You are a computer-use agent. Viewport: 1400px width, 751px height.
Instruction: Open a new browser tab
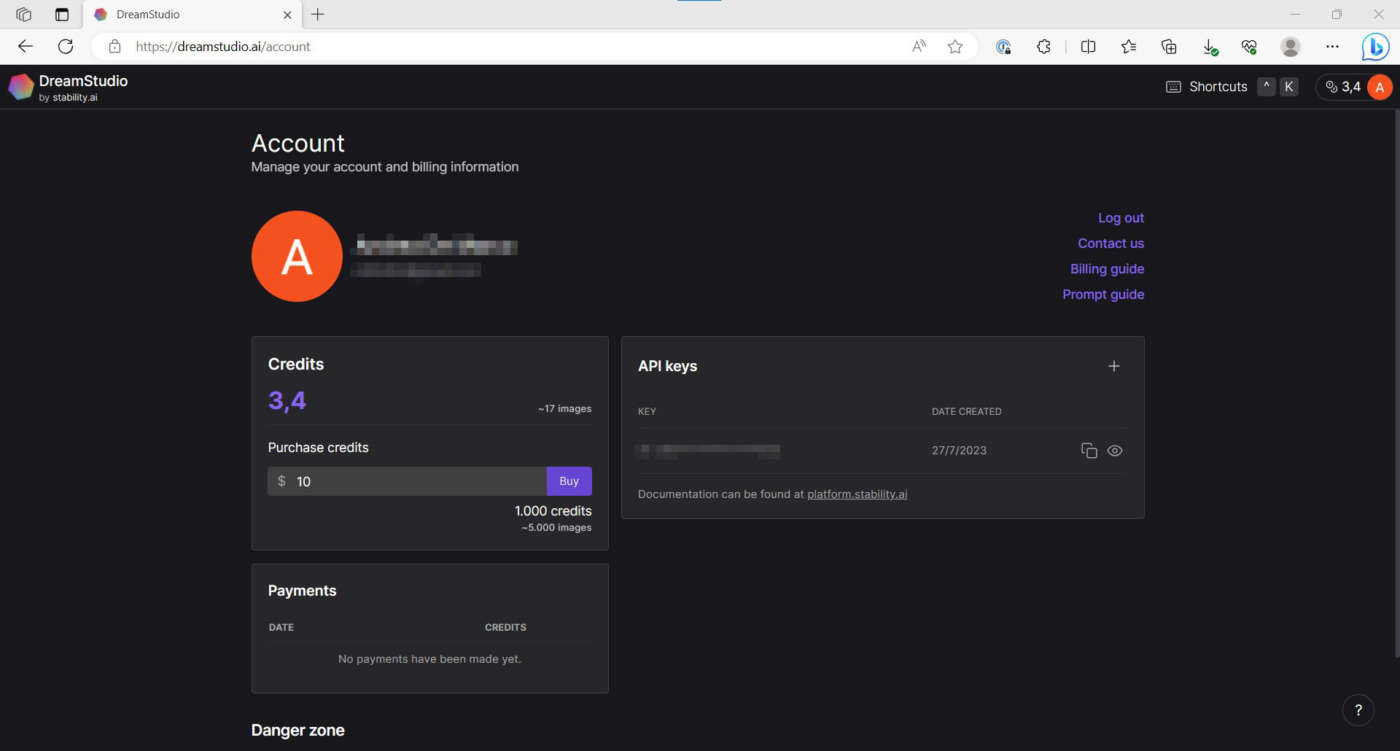tap(318, 15)
